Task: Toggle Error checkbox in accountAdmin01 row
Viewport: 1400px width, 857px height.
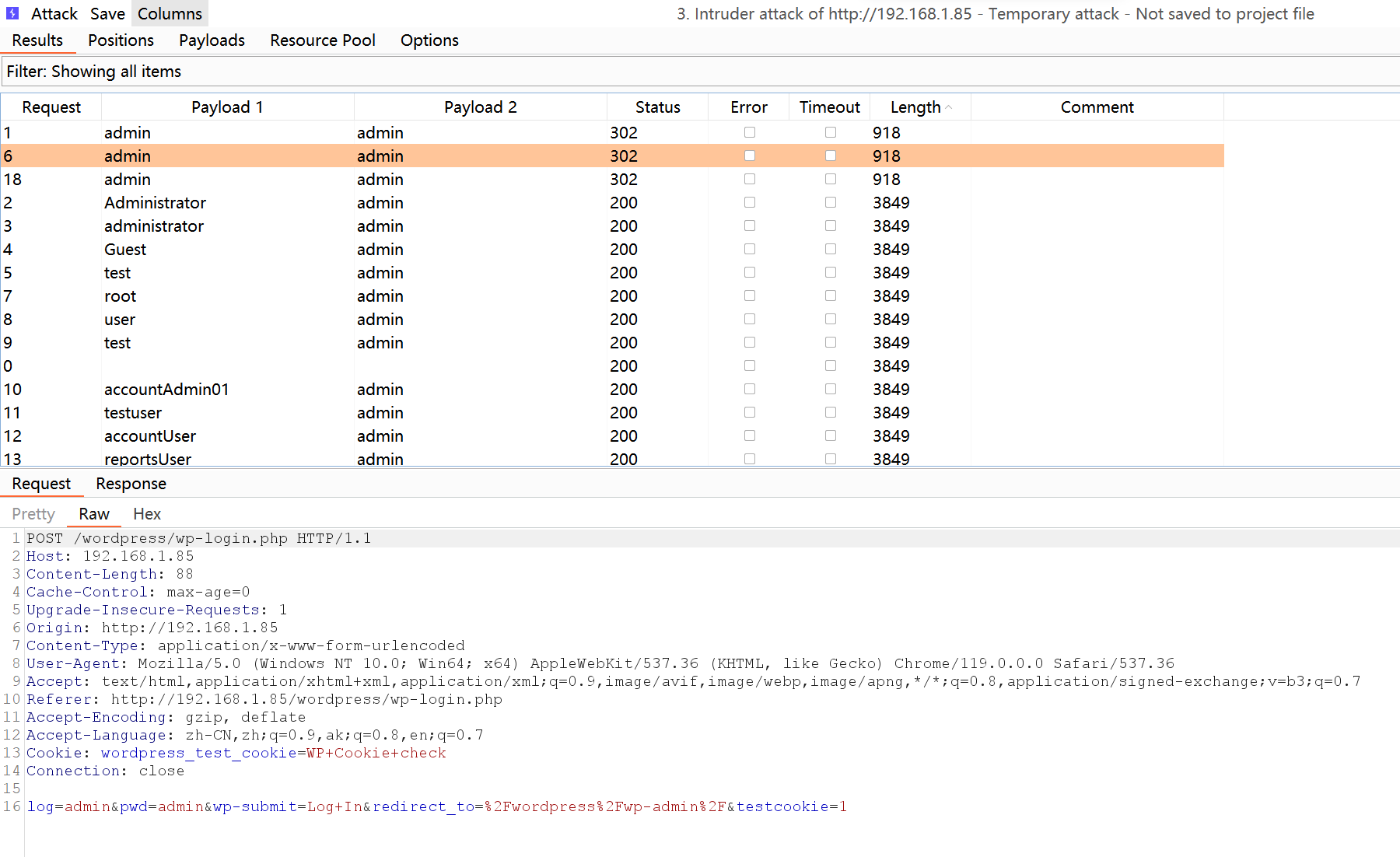Action: (750, 390)
